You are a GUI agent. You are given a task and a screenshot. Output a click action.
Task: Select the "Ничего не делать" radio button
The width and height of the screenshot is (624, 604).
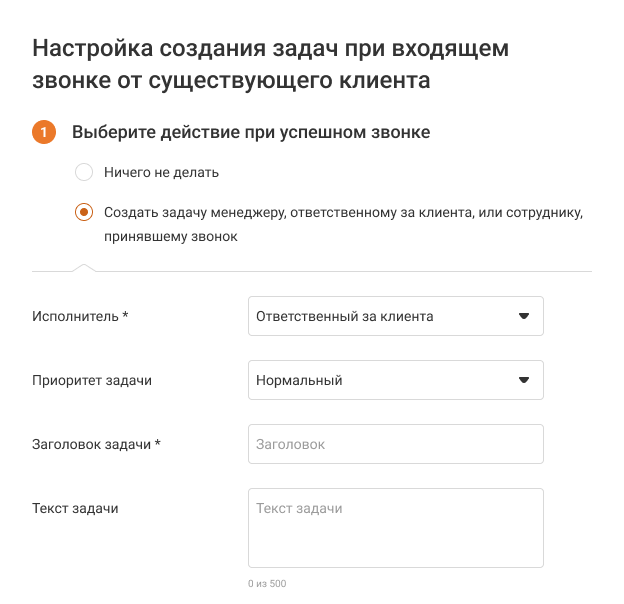coord(84,172)
